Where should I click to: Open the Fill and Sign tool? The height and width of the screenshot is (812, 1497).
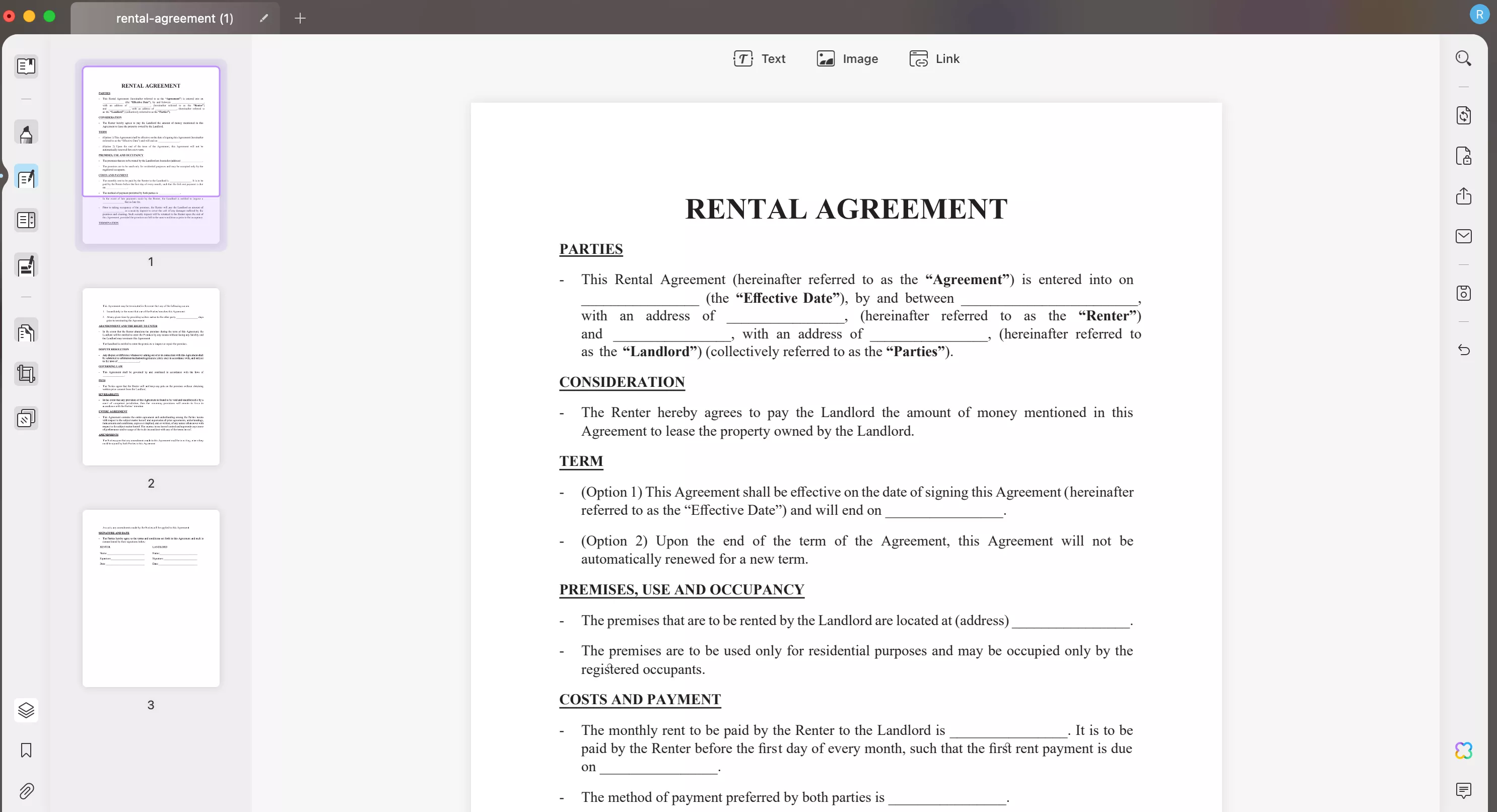tap(26, 265)
